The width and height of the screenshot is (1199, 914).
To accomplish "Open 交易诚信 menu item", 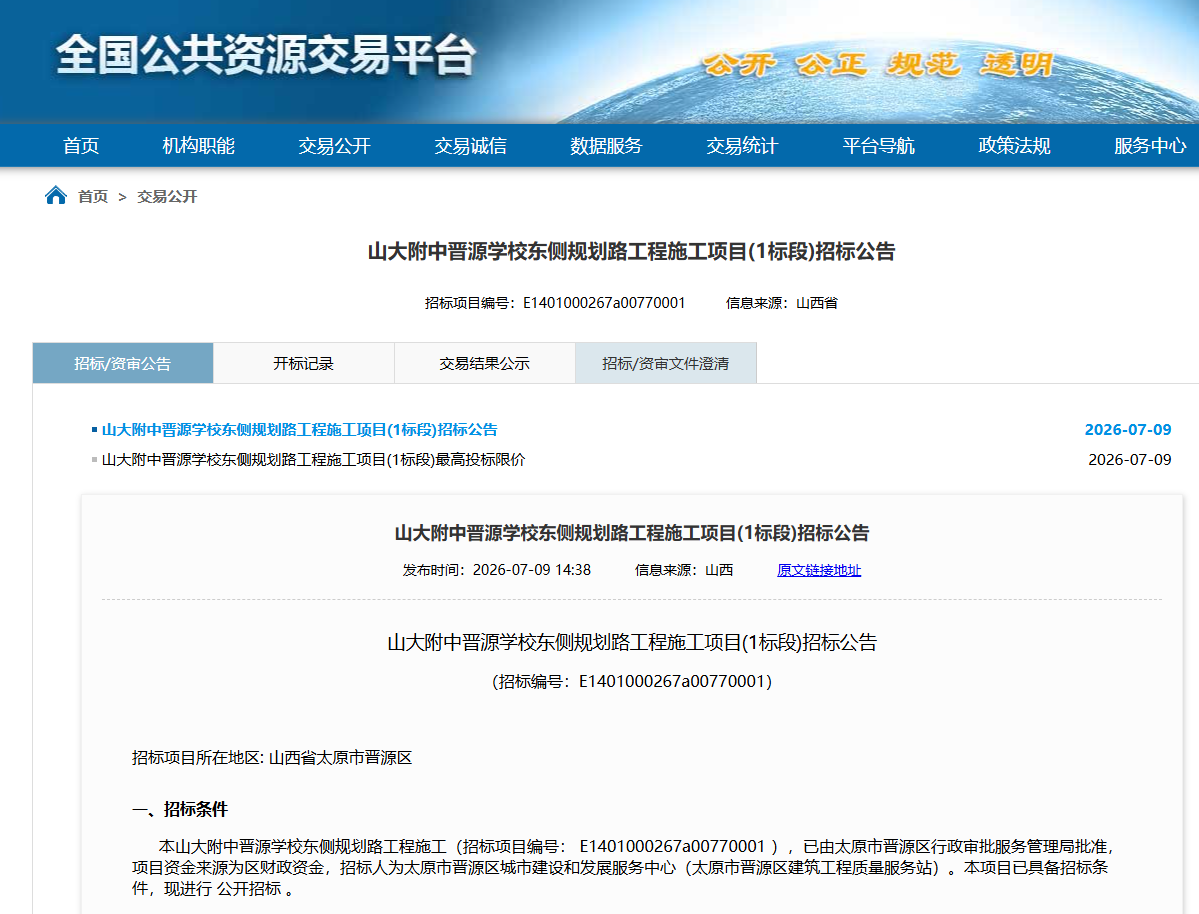I will click(470, 145).
